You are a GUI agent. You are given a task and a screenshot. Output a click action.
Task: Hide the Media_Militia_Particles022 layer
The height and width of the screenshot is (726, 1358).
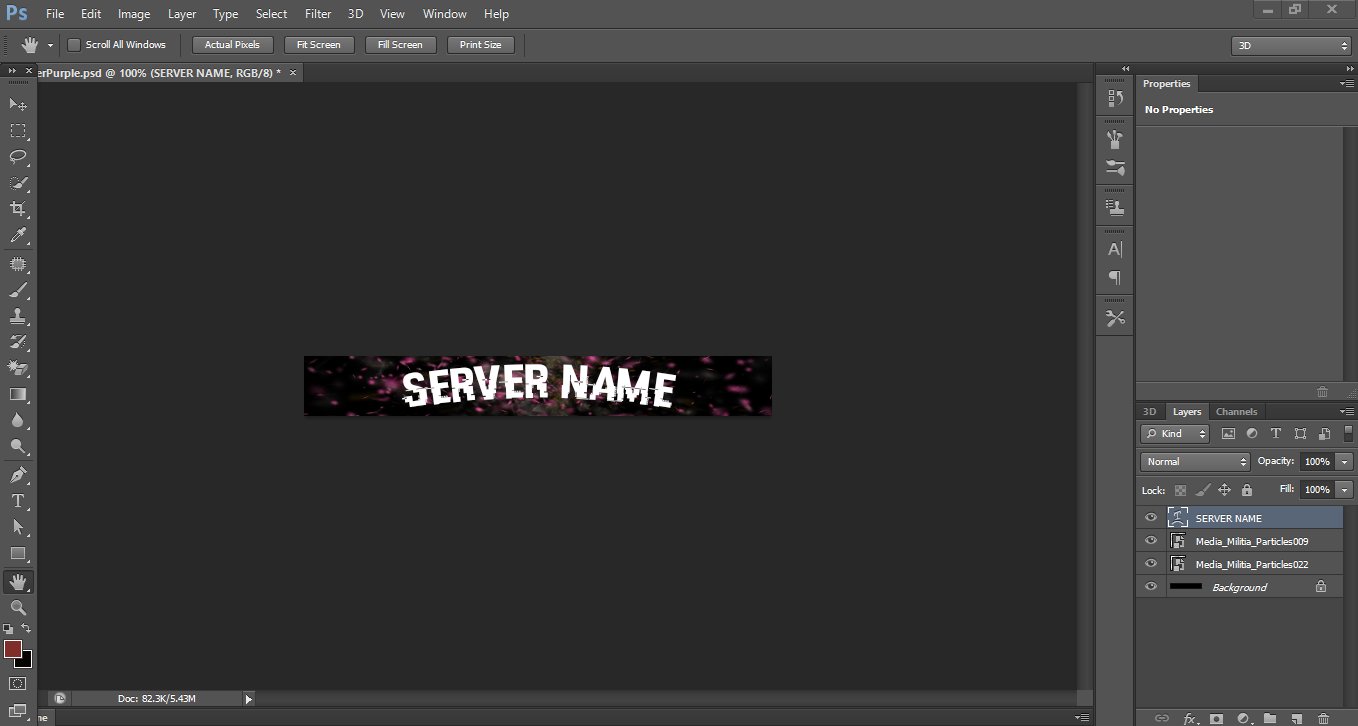click(1151, 564)
